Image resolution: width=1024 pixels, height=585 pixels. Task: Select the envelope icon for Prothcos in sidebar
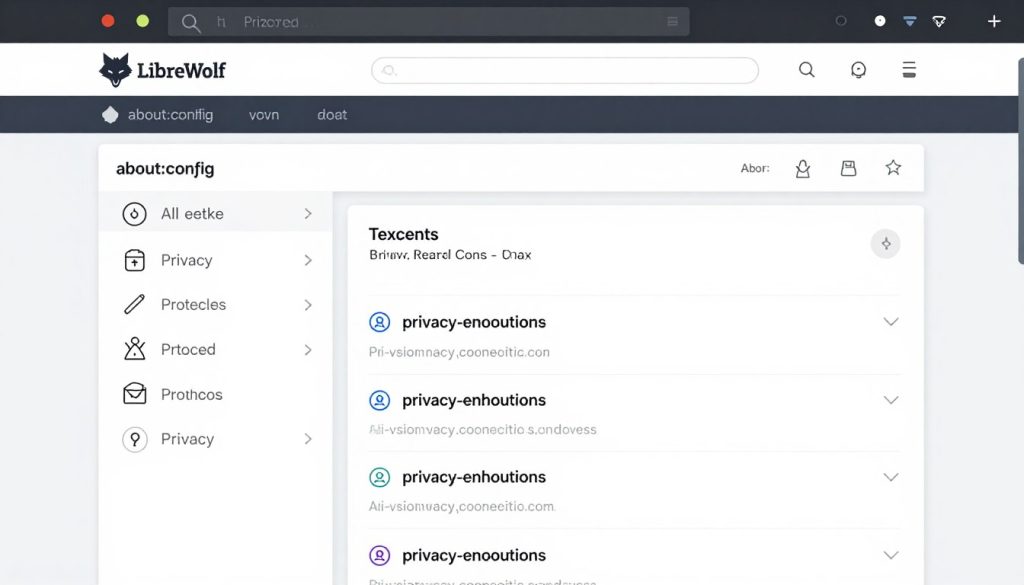click(x=134, y=394)
